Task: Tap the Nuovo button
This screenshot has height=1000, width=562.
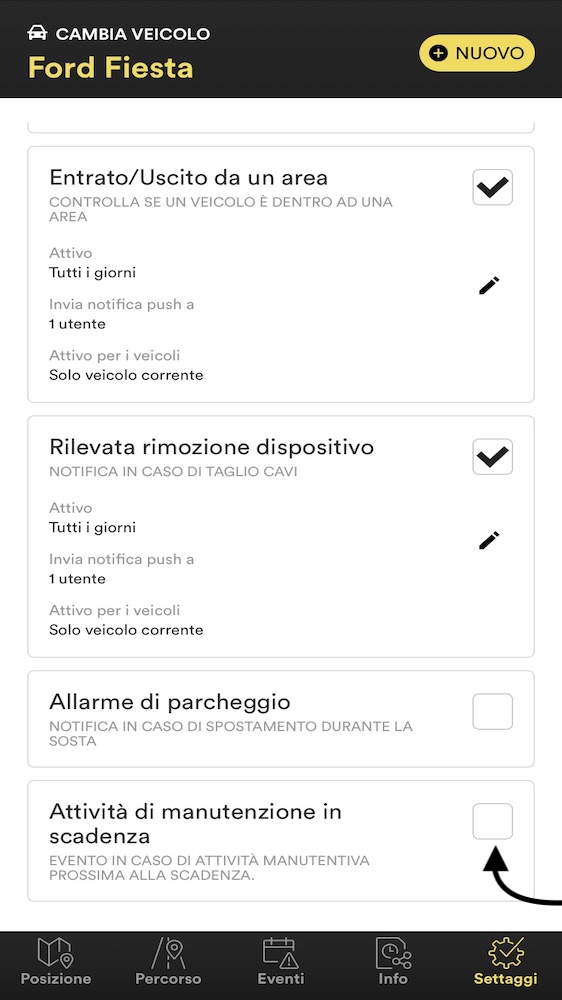Action: click(x=477, y=53)
